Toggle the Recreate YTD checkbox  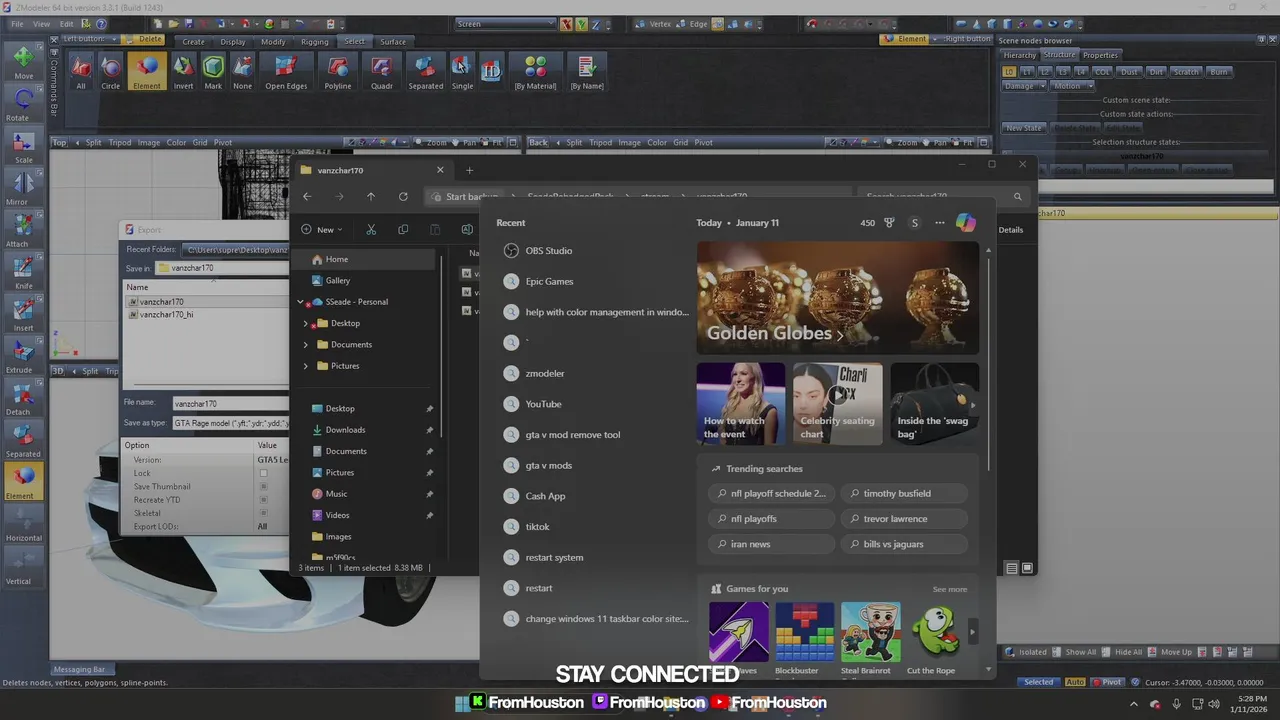coord(263,500)
